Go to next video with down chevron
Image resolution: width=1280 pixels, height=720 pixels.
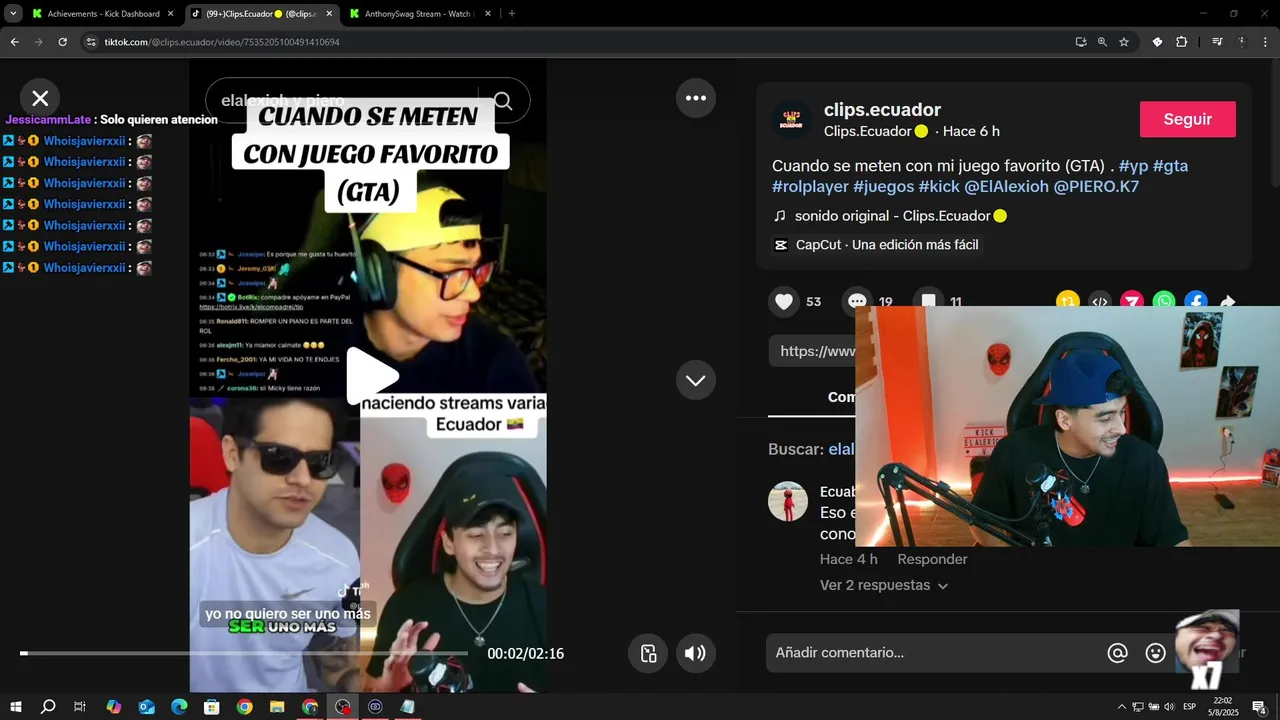(696, 380)
